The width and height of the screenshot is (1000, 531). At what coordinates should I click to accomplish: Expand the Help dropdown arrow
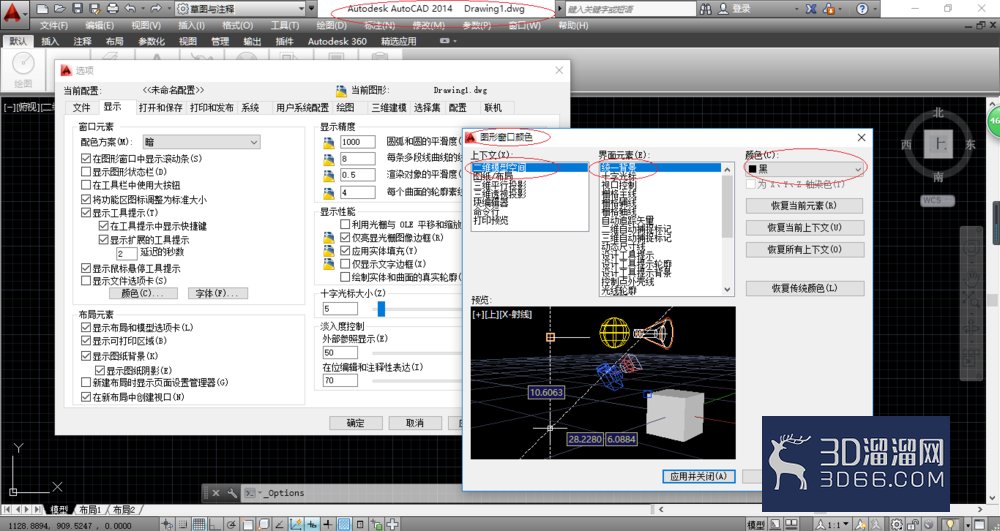(x=876, y=9)
